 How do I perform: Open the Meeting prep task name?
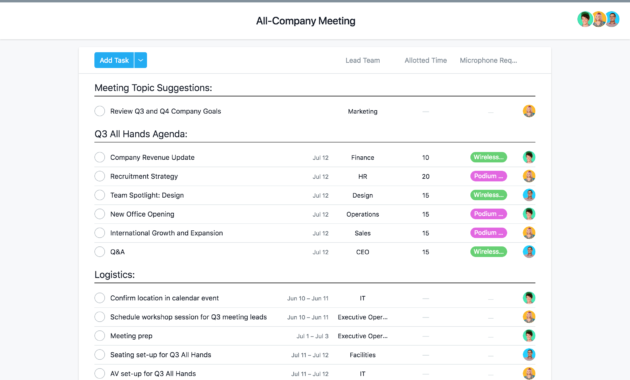pyautogui.click(x=131, y=336)
